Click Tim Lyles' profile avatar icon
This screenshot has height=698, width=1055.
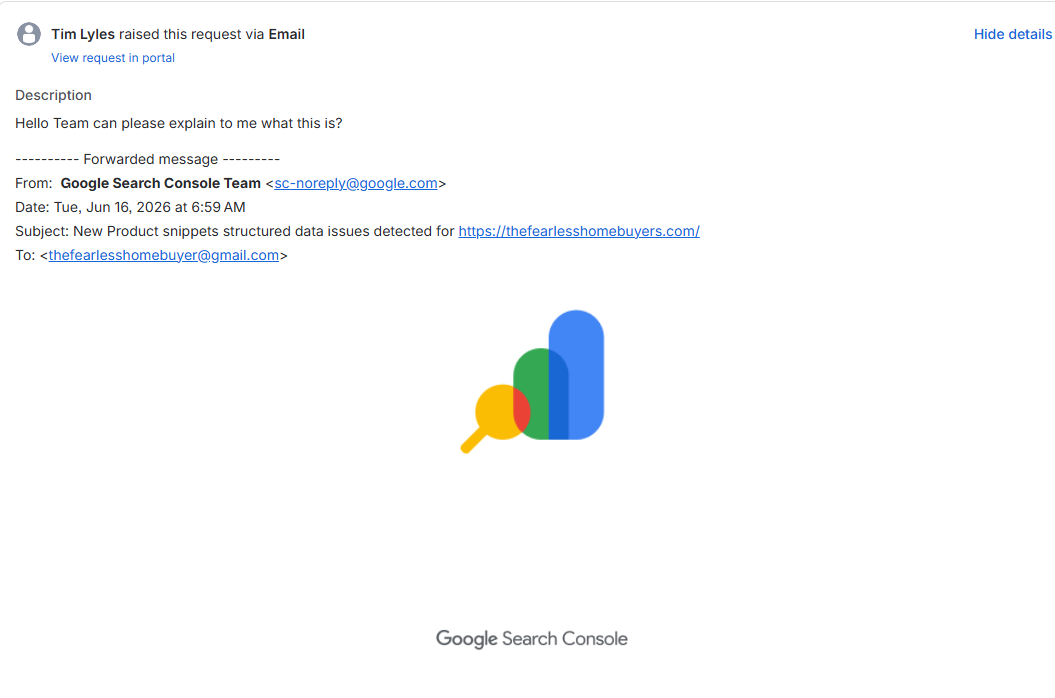[28, 34]
